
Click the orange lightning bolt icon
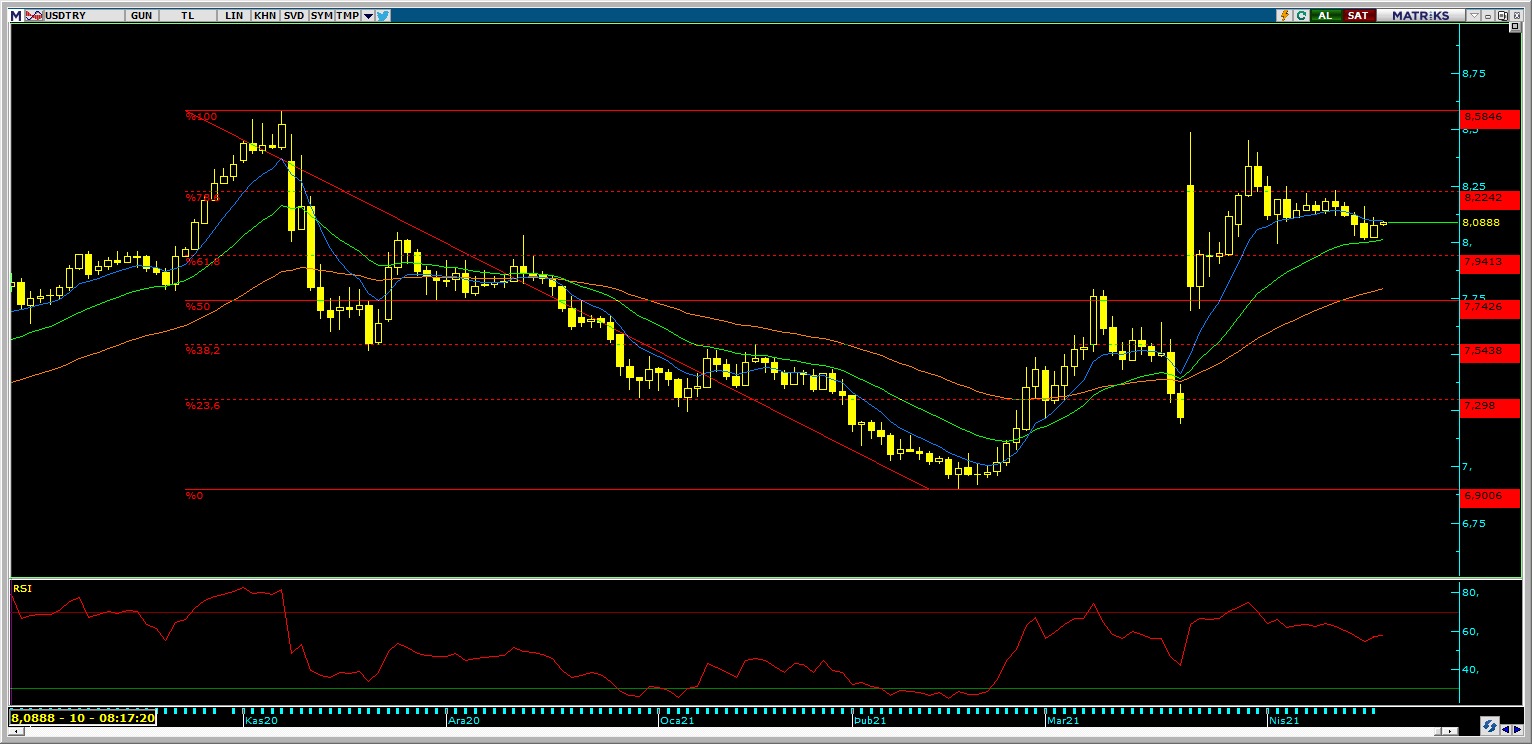pos(1286,16)
